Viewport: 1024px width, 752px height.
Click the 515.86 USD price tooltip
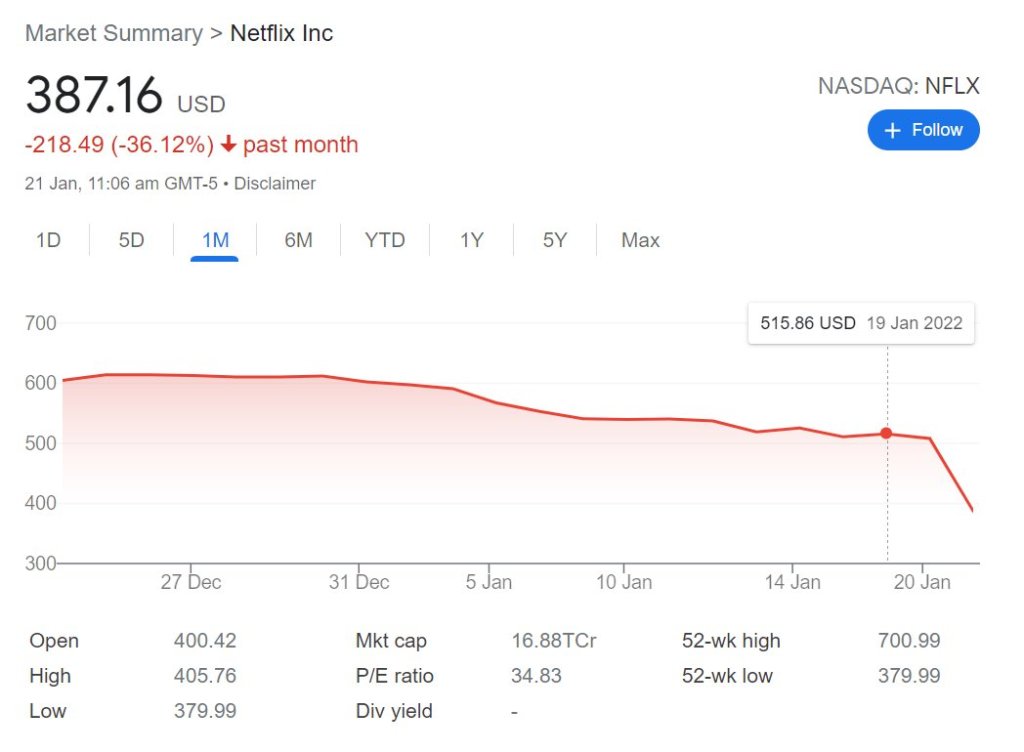(x=860, y=323)
